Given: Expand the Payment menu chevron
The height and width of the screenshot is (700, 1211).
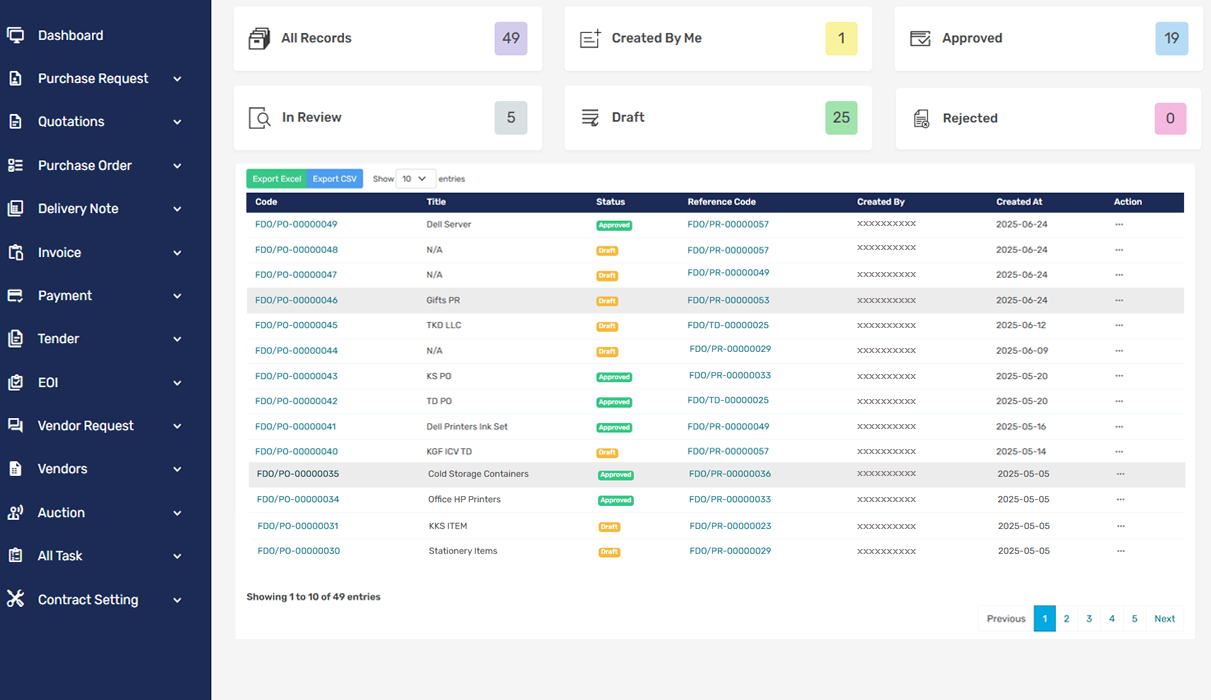Looking at the screenshot, I should click(x=177, y=296).
